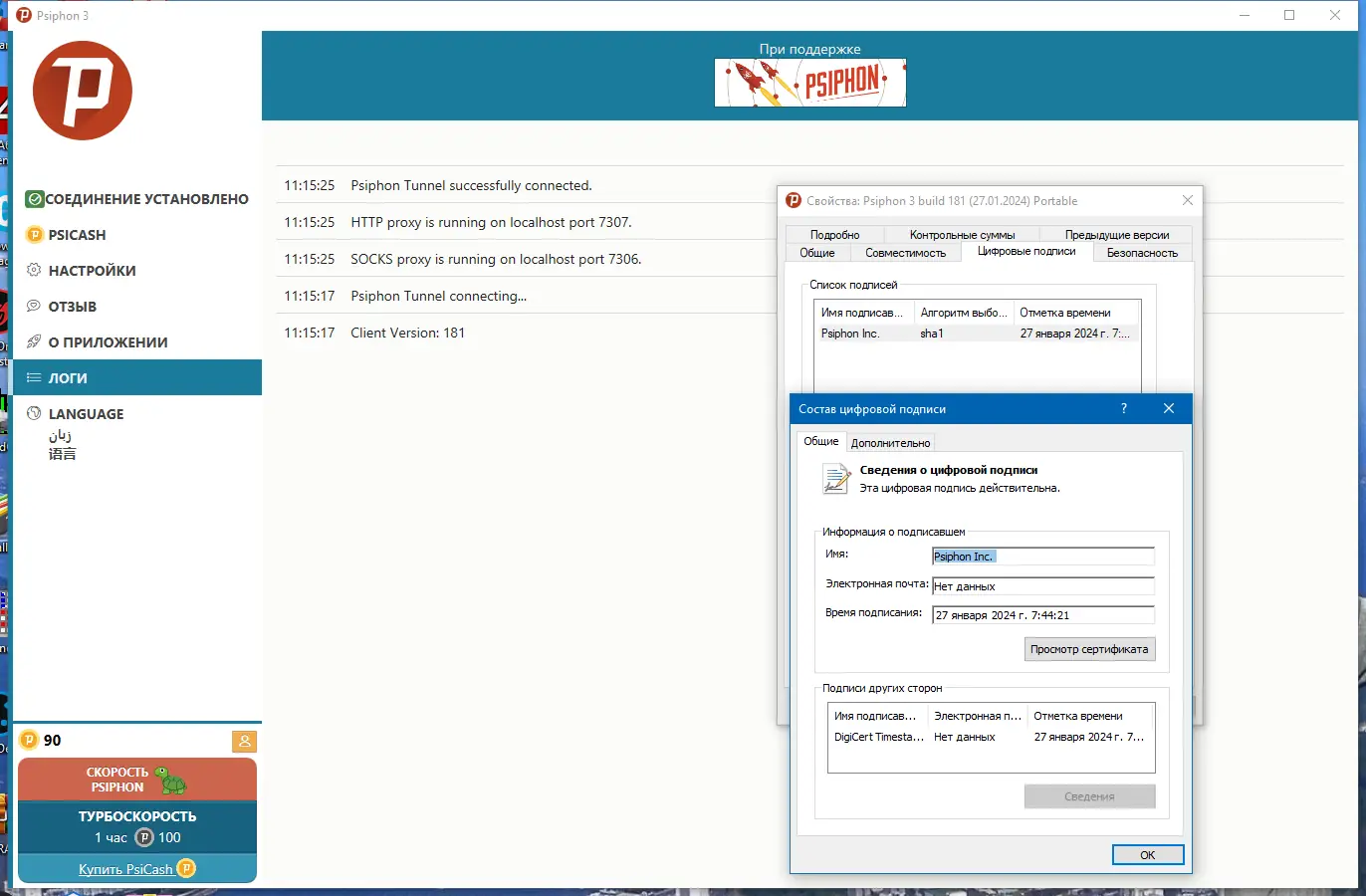
Task: Click the Psiphon rocket sponsor banner
Action: pyautogui.click(x=810, y=83)
